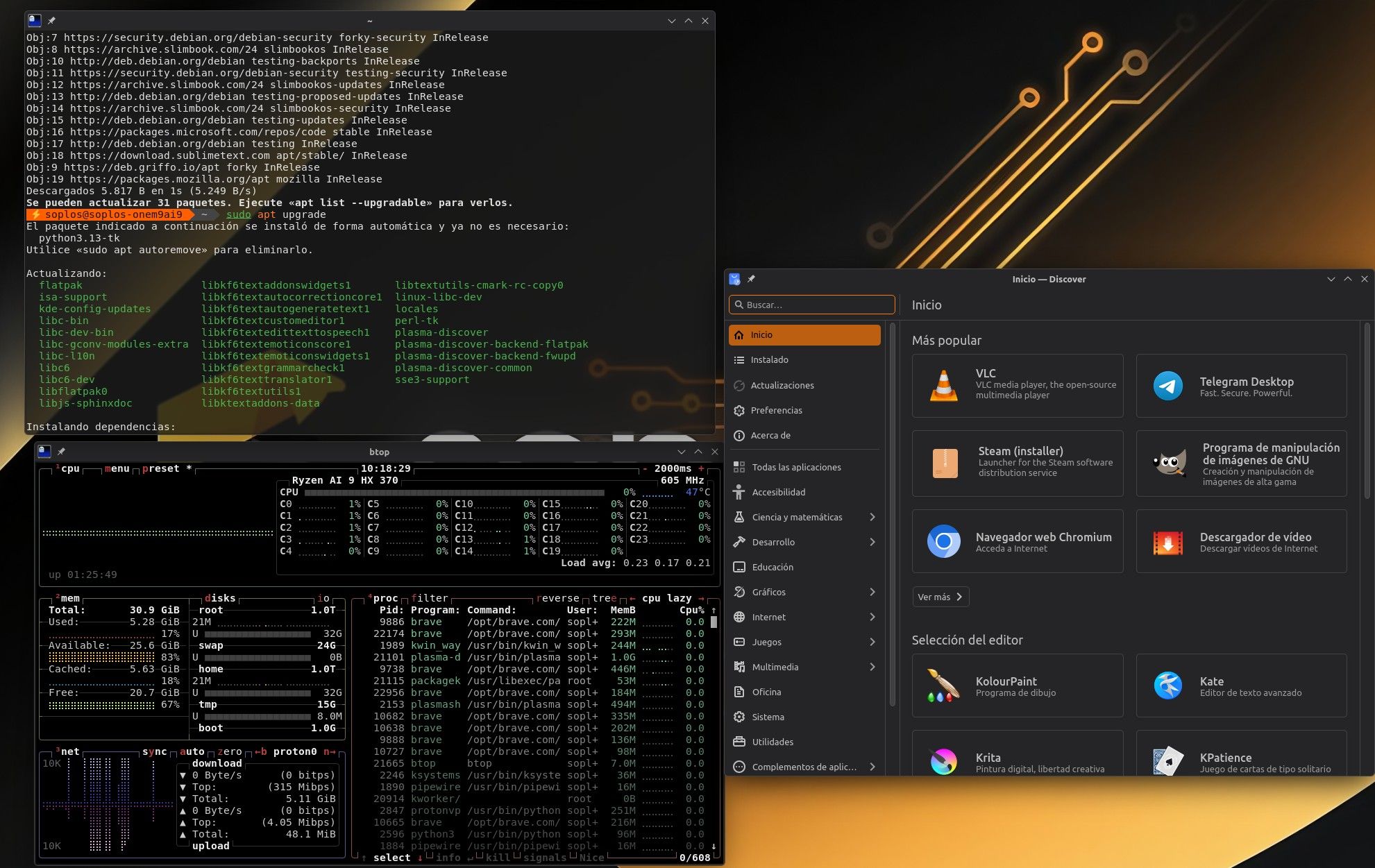Click signals at the bottom of btop
Viewport: 1375px width, 868px height.
[x=545, y=858]
